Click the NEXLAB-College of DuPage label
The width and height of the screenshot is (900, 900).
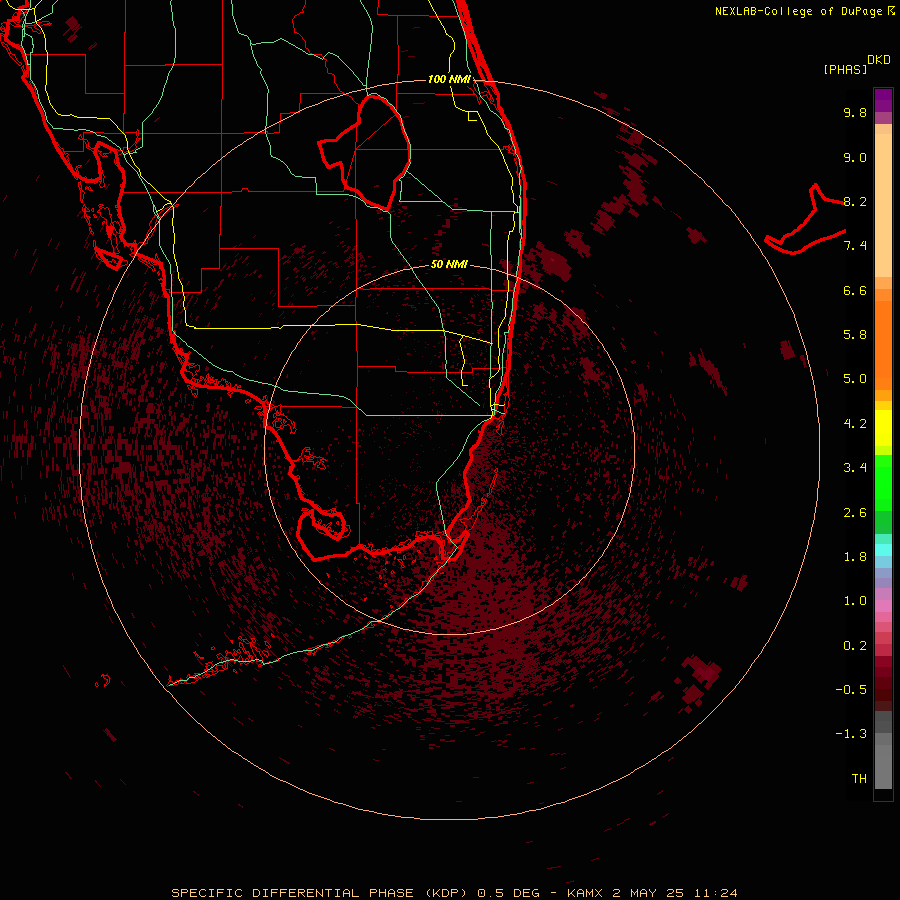(805, 11)
